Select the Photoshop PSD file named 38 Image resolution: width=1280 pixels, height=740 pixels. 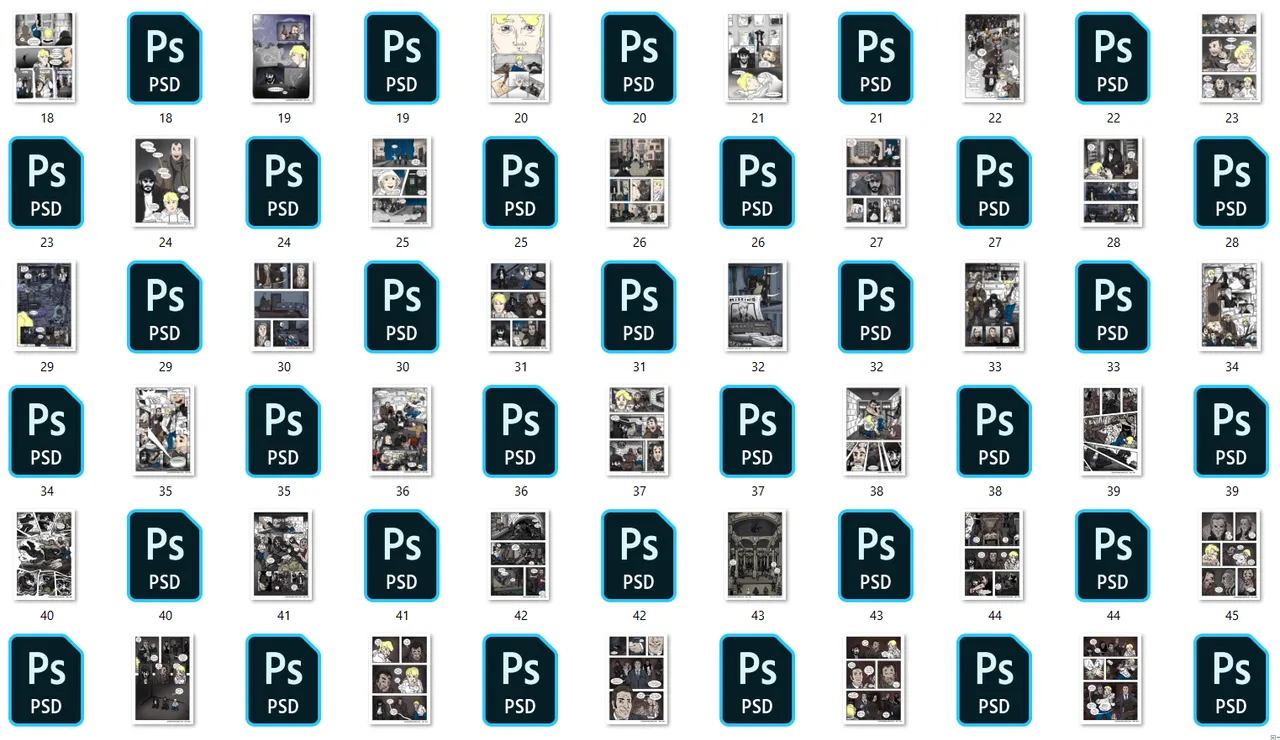click(x=994, y=432)
